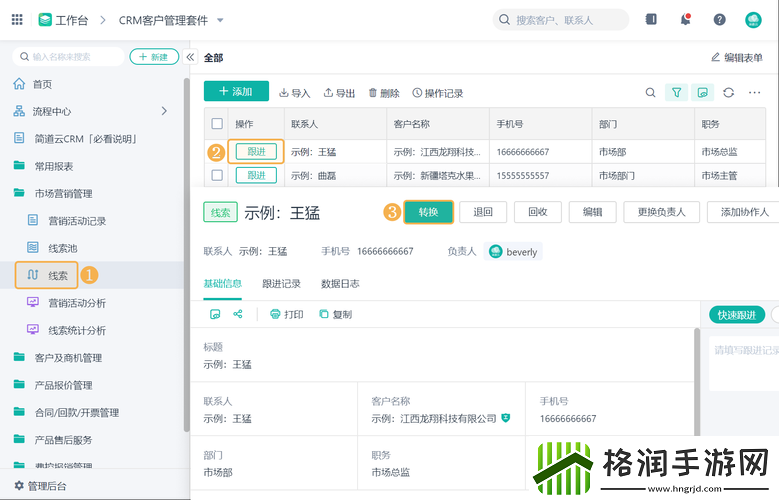Image resolution: width=779 pixels, height=500 pixels.
Task: Click the 管理后台 gear icon
Action: coord(19,485)
